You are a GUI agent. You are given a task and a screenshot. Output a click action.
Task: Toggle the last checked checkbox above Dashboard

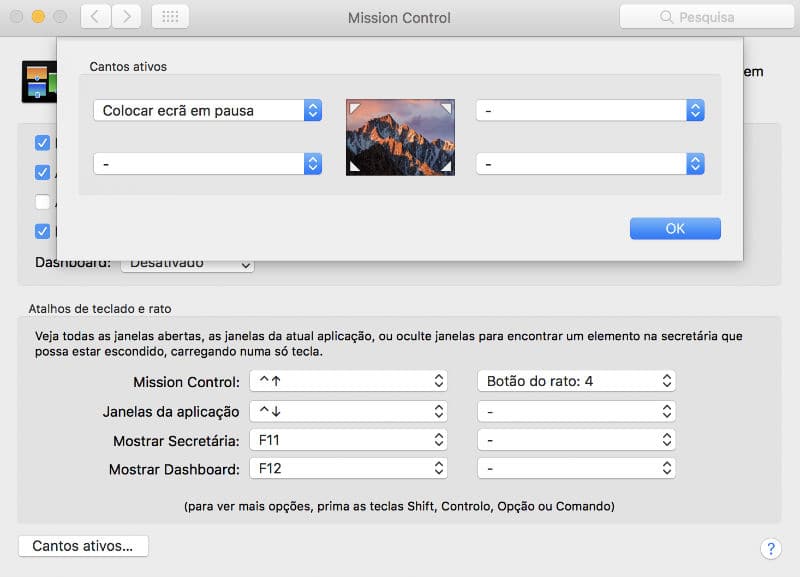pyautogui.click(x=42, y=231)
